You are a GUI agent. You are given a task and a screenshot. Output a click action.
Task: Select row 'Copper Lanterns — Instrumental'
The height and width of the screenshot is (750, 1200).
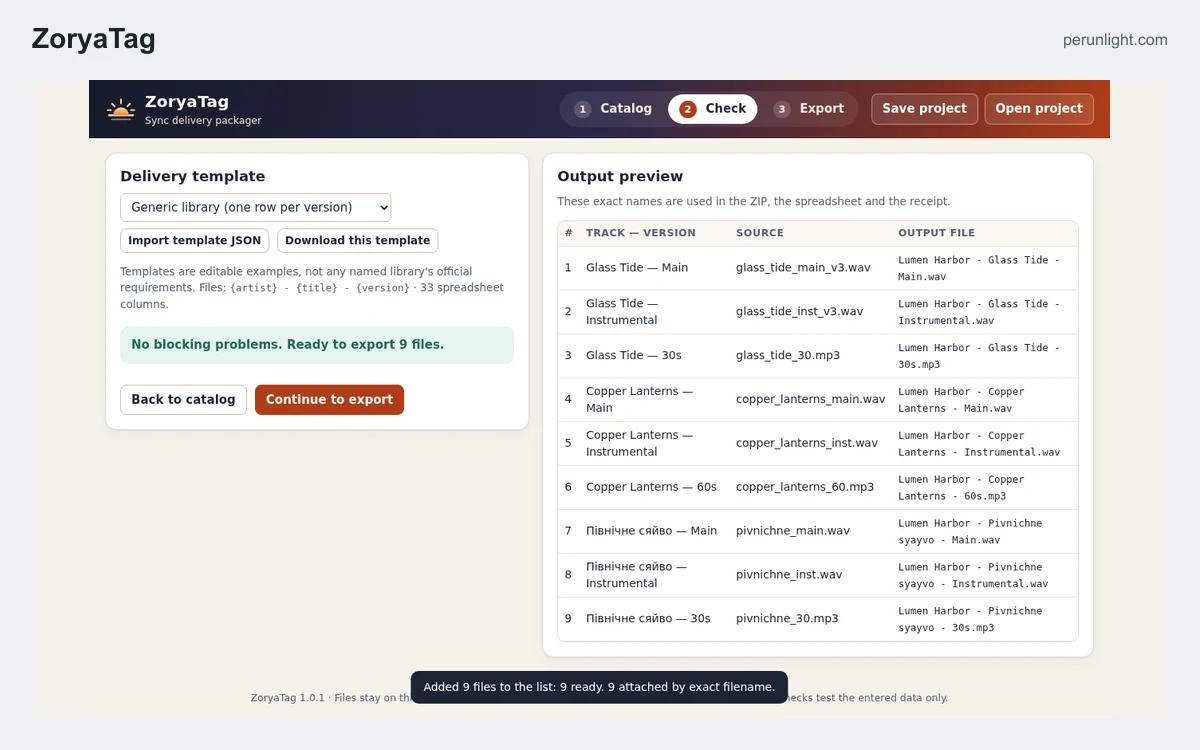818,444
